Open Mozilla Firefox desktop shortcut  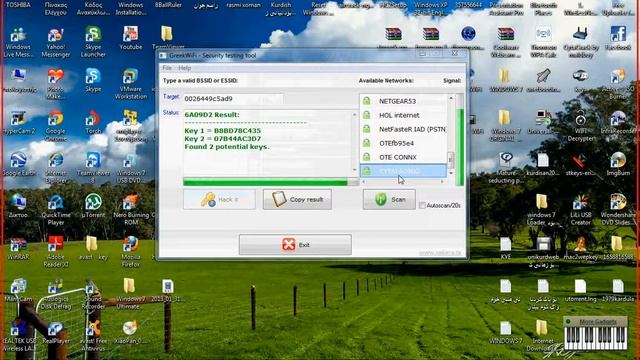[131, 251]
